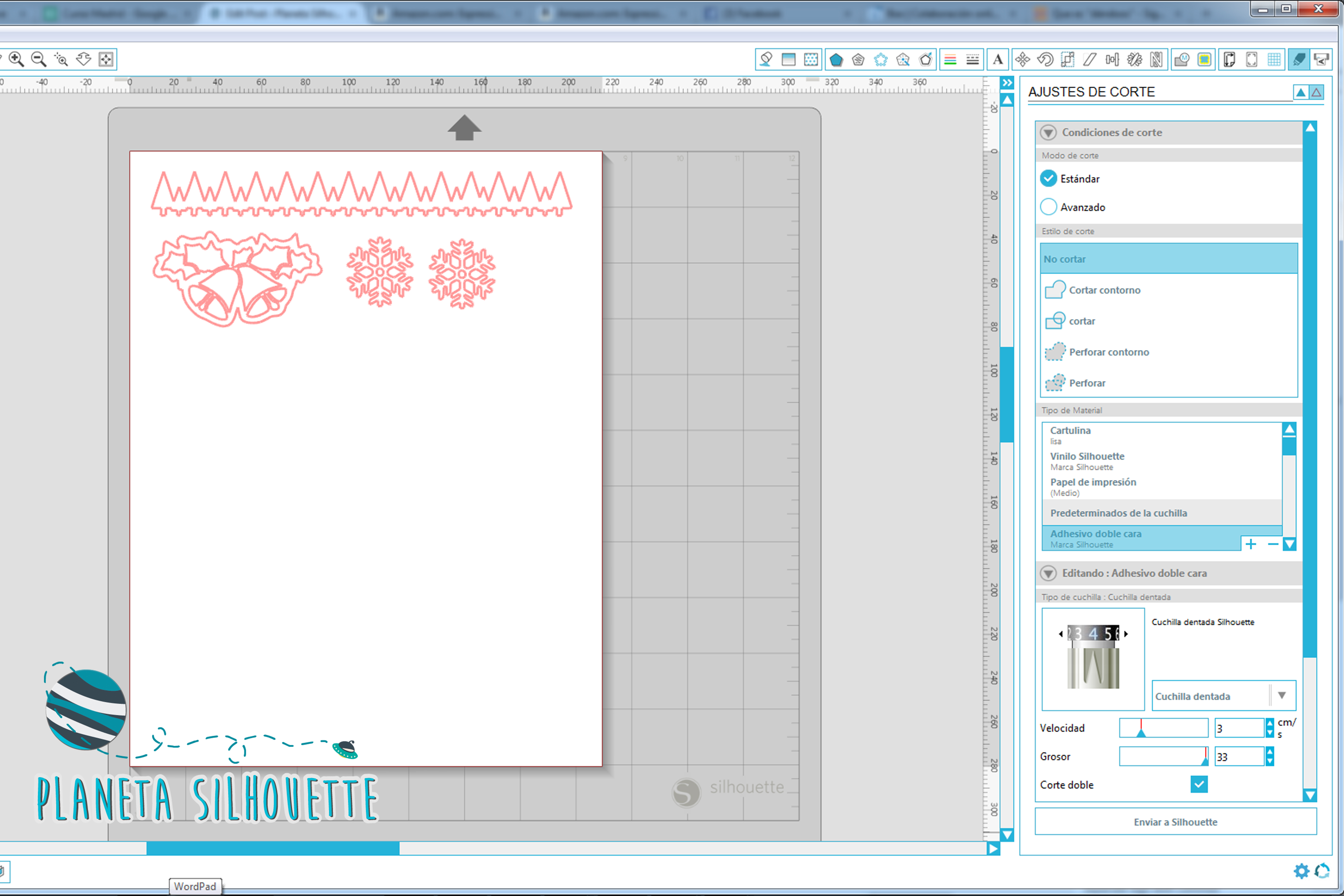1344x896 pixels.
Task: Collapse the side panel with double chevron
Action: 1007,83
